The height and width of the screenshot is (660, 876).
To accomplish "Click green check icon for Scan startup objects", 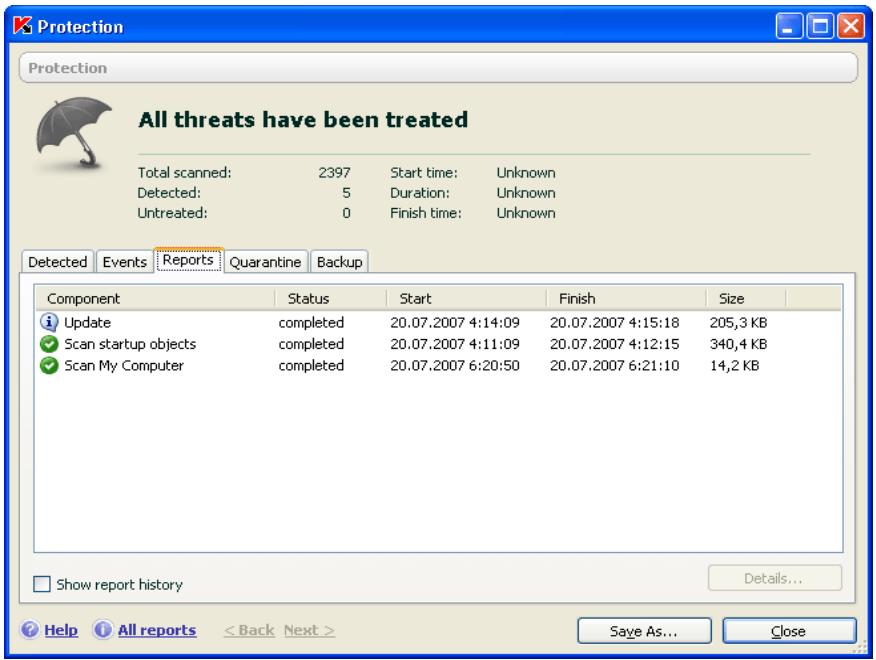I will (x=49, y=344).
